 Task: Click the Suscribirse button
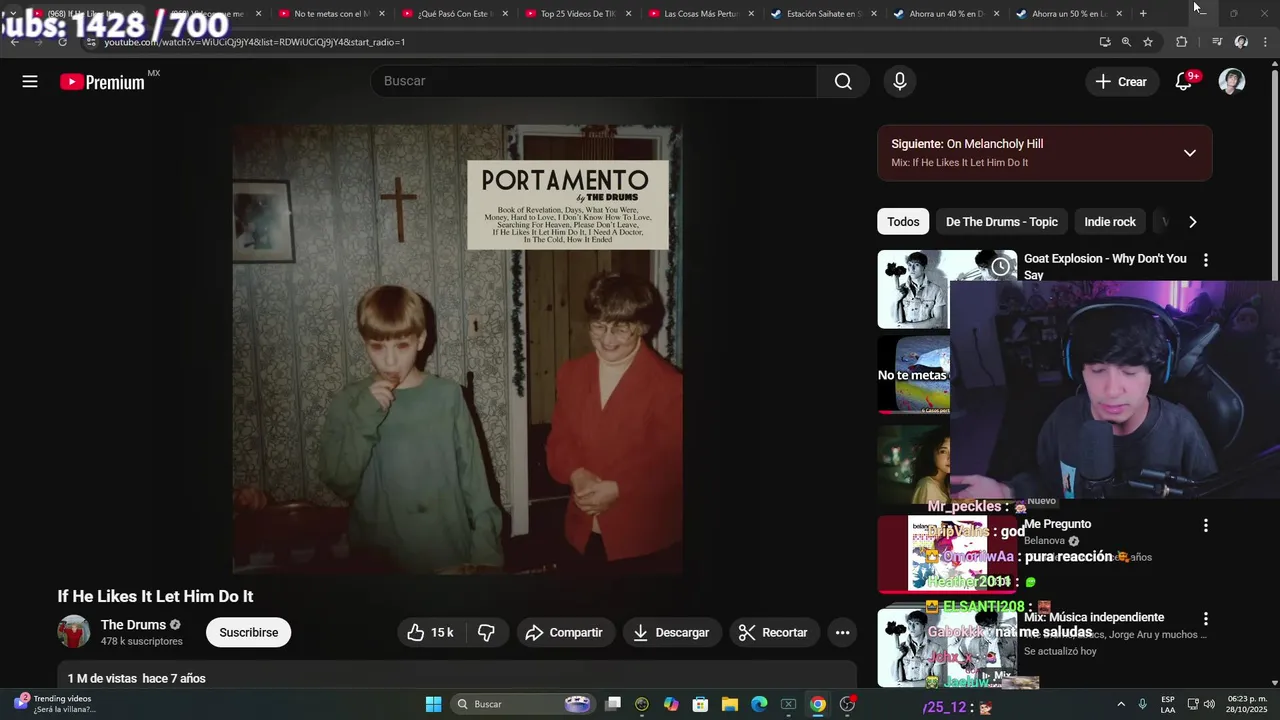[x=249, y=632]
